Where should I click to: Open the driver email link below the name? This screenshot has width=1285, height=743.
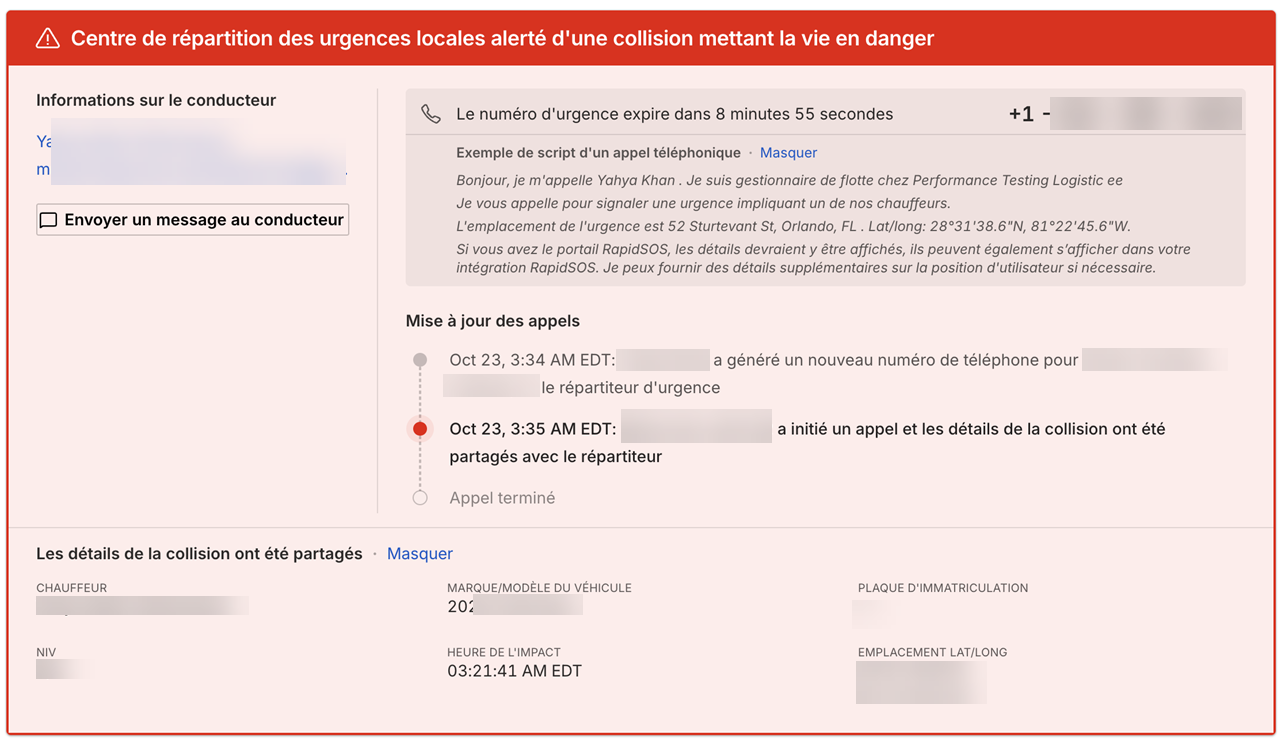190,169
